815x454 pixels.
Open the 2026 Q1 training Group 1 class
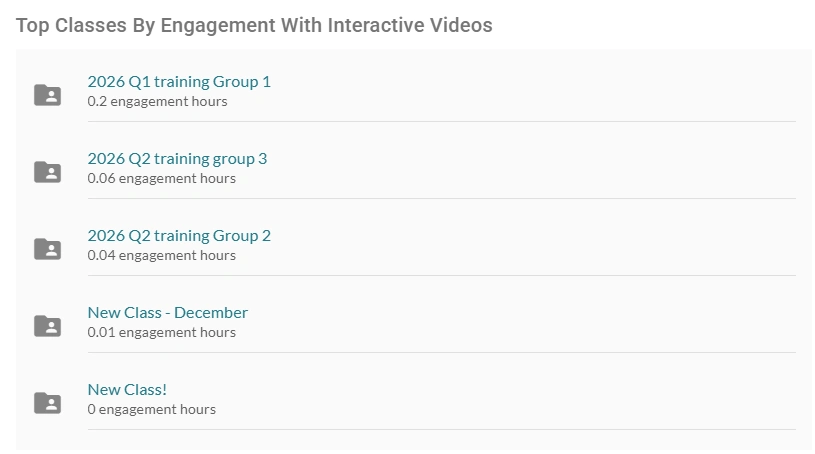click(179, 82)
